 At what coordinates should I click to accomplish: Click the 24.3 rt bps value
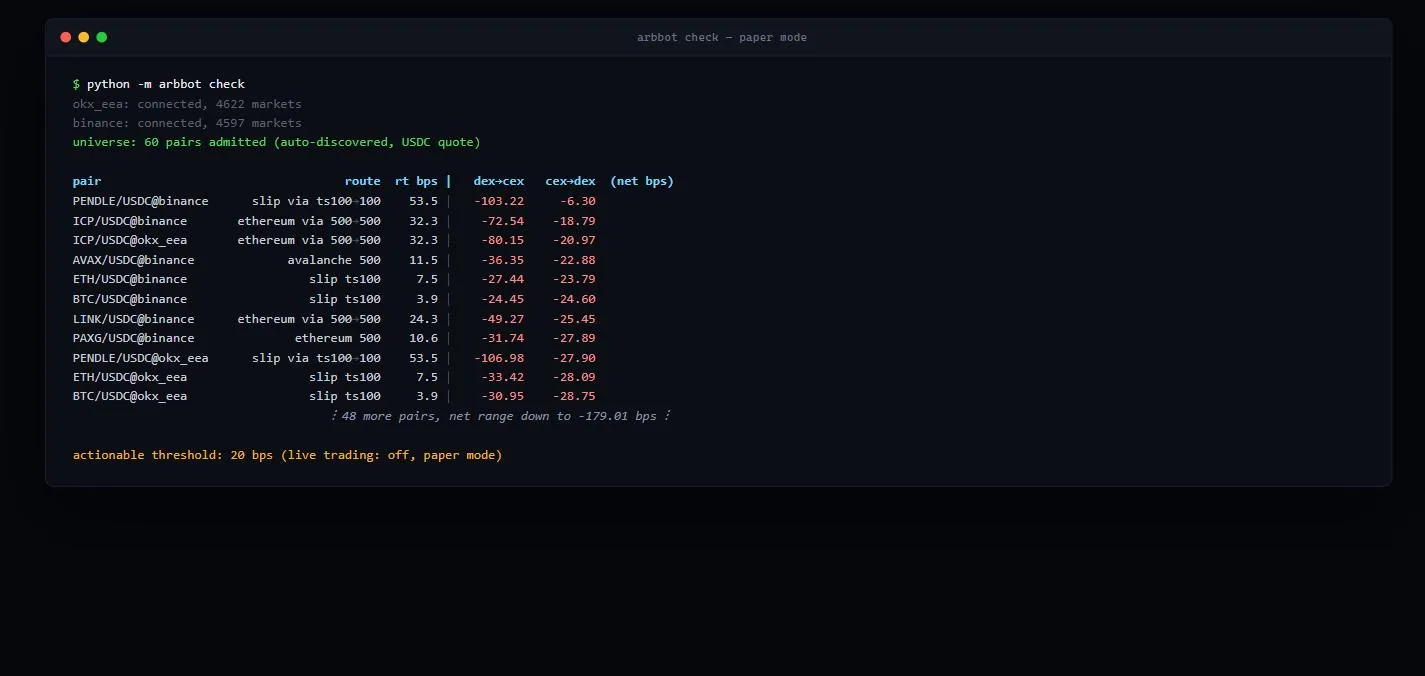click(x=424, y=319)
